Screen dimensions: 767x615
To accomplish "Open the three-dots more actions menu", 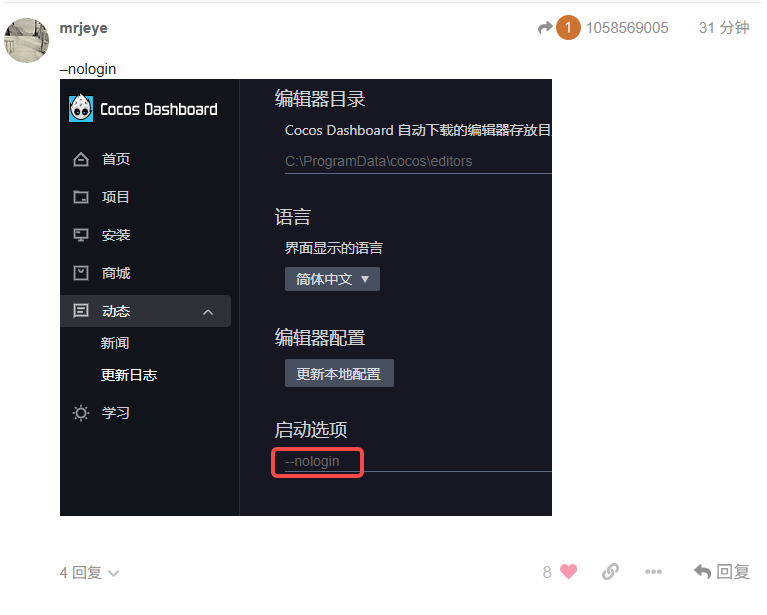I will (653, 571).
